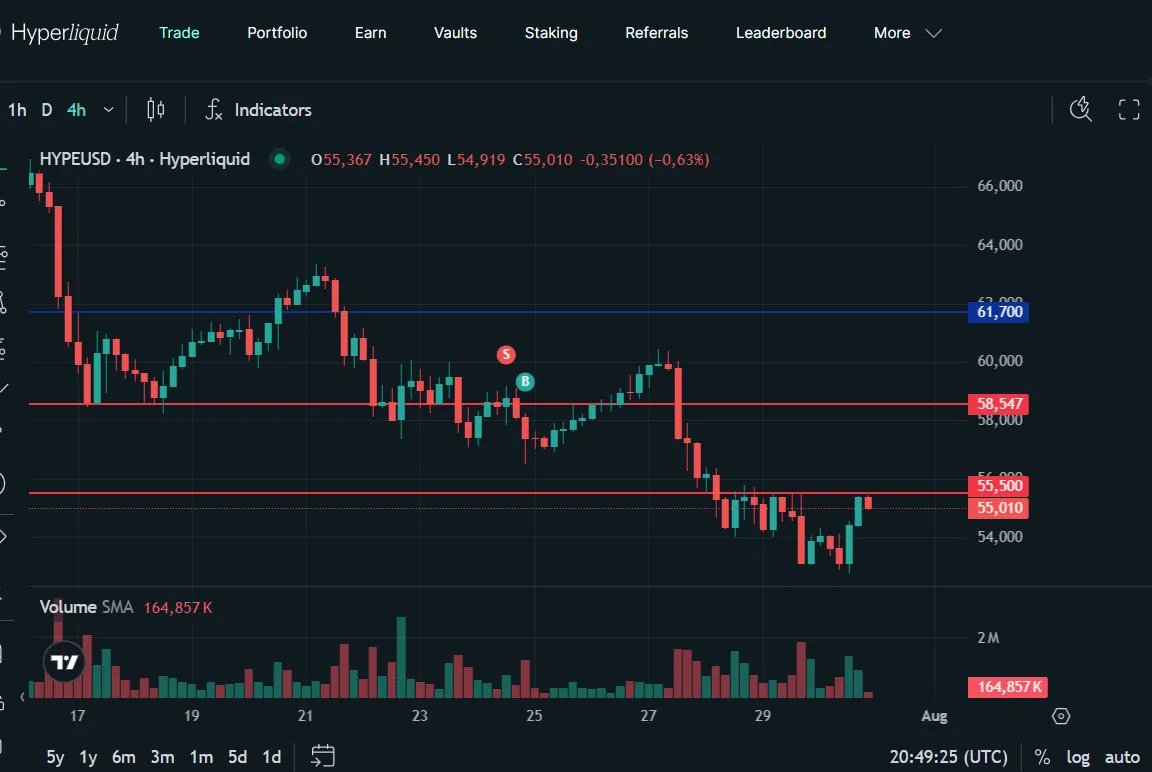Open the Vaults page

click(455, 33)
